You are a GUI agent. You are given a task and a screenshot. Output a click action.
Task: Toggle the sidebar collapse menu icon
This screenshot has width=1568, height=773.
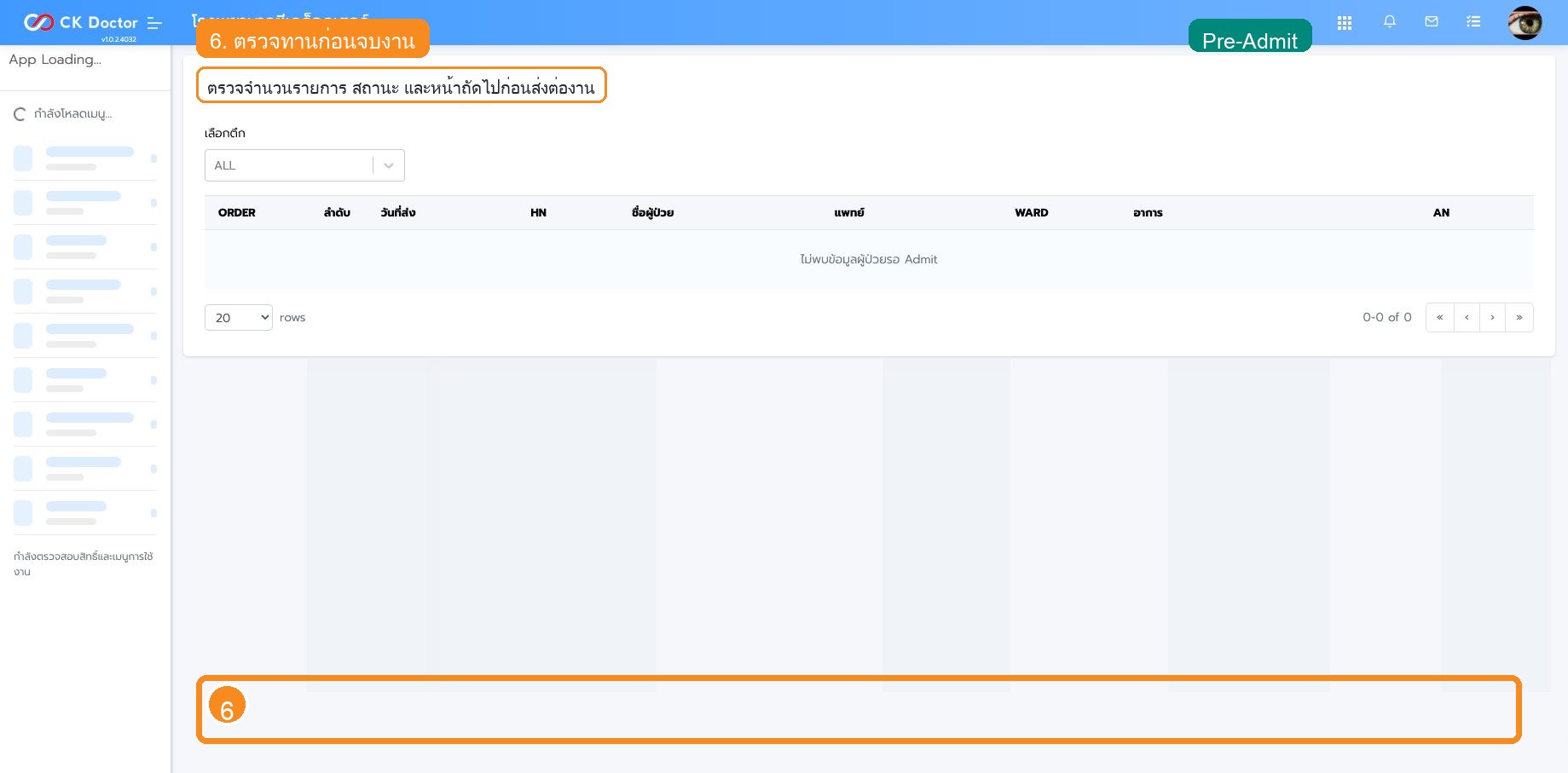(x=154, y=23)
